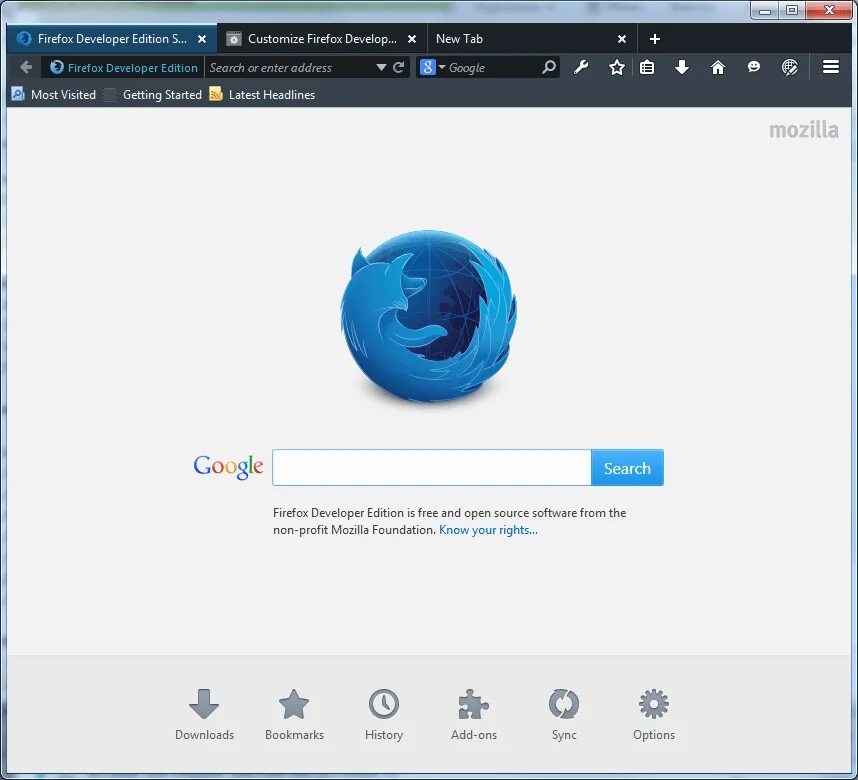Close the Customize Firefox Developer tab

point(412,39)
